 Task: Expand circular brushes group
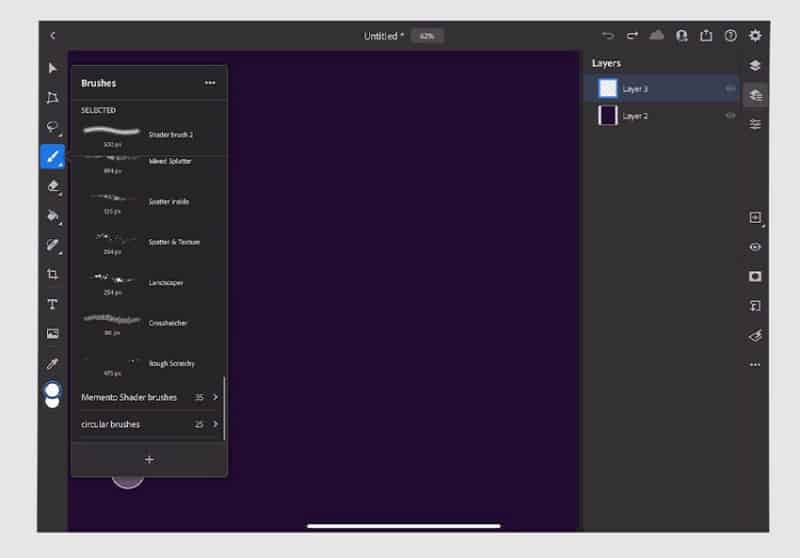(149, 424)
